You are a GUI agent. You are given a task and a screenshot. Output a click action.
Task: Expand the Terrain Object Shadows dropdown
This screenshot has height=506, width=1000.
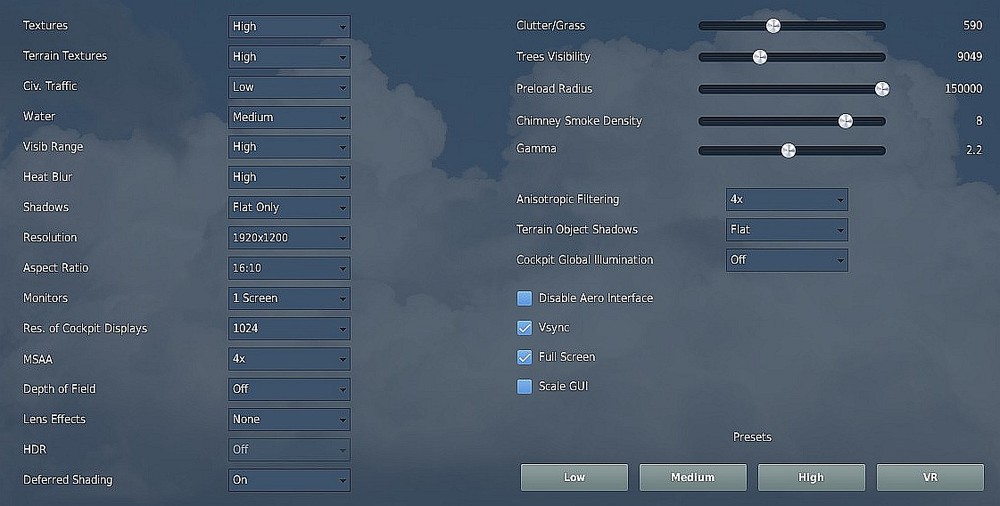[786, 230]
